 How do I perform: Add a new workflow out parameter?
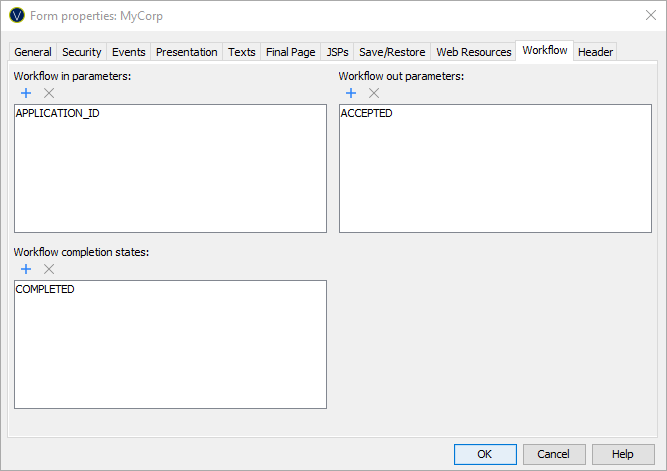[x=351, y=93]
